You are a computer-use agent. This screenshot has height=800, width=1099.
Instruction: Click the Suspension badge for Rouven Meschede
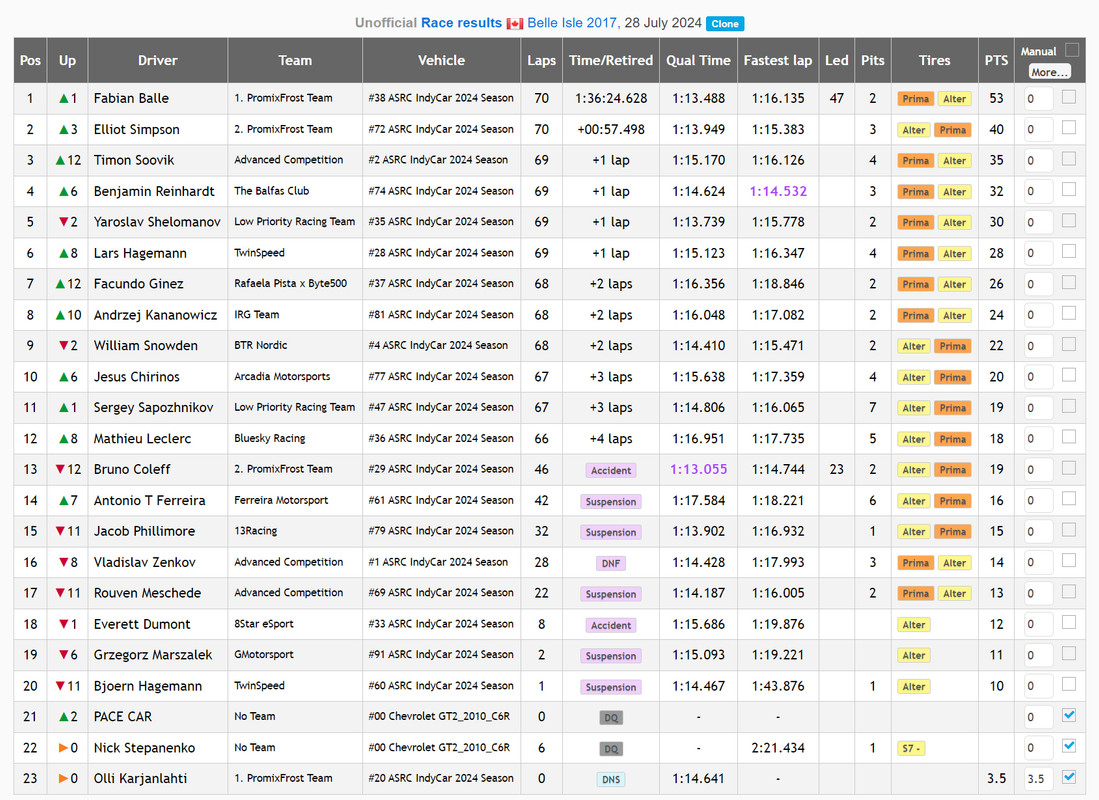point(610,594)
